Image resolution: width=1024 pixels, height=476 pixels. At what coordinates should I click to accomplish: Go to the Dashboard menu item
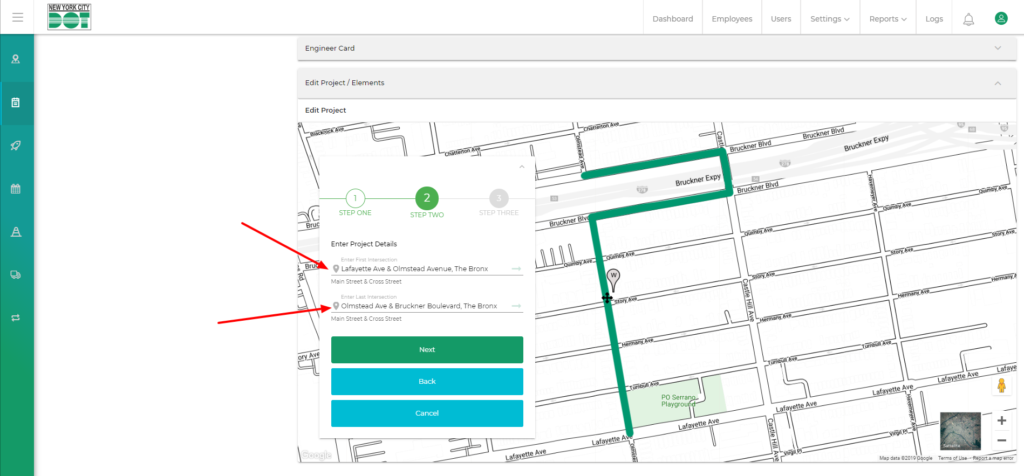pyautogui.click(x=672, y=19)
